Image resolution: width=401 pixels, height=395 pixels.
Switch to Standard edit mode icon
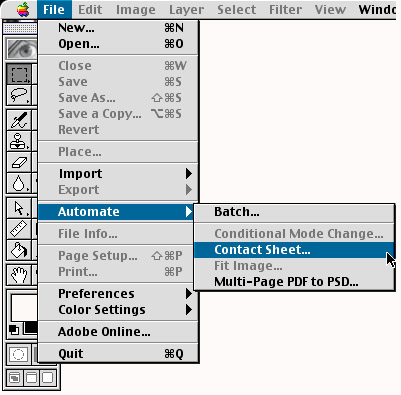click(18, 354)
